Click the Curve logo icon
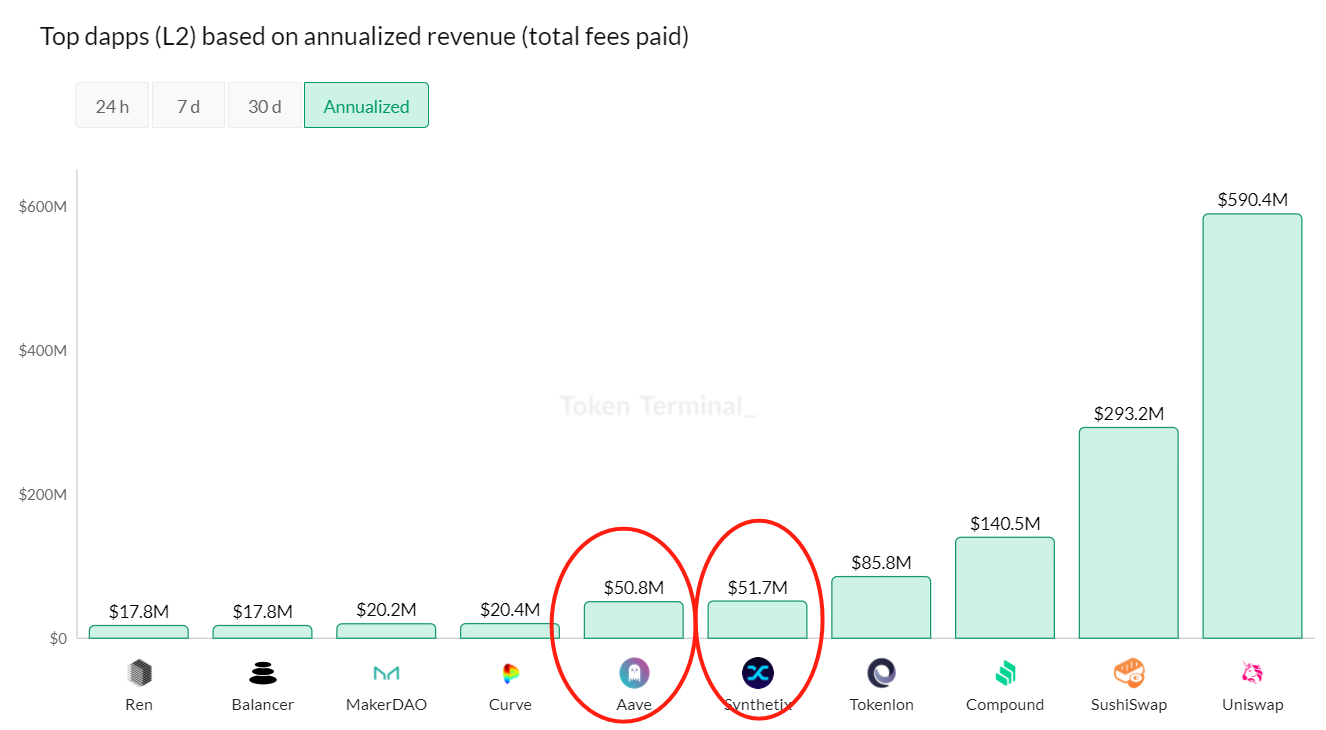Screen dimensions: 1326x730 pyautogui.click(x=510, y=673)
